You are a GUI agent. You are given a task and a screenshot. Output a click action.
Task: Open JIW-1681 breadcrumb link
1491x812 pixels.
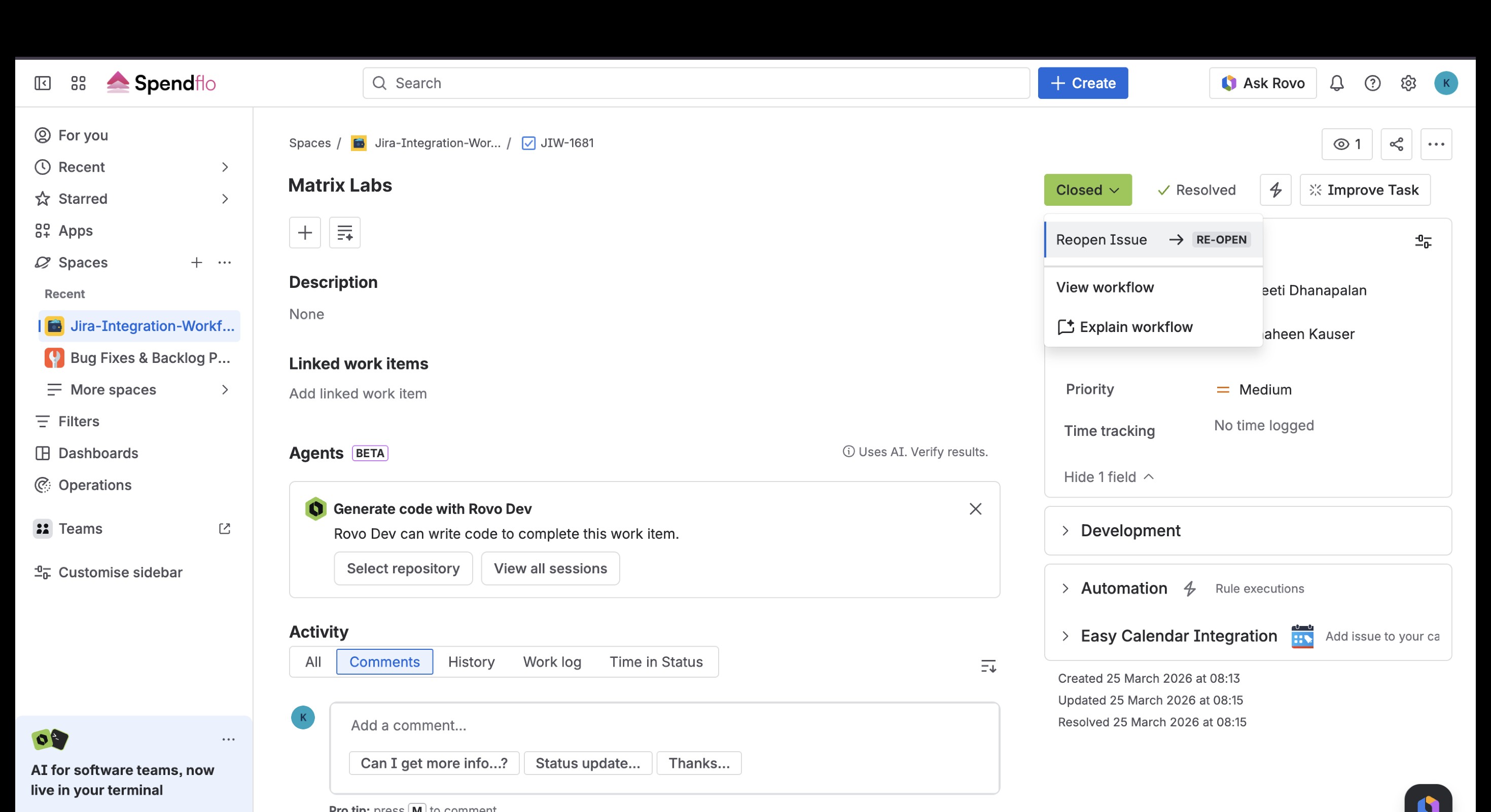pos(567,143)
